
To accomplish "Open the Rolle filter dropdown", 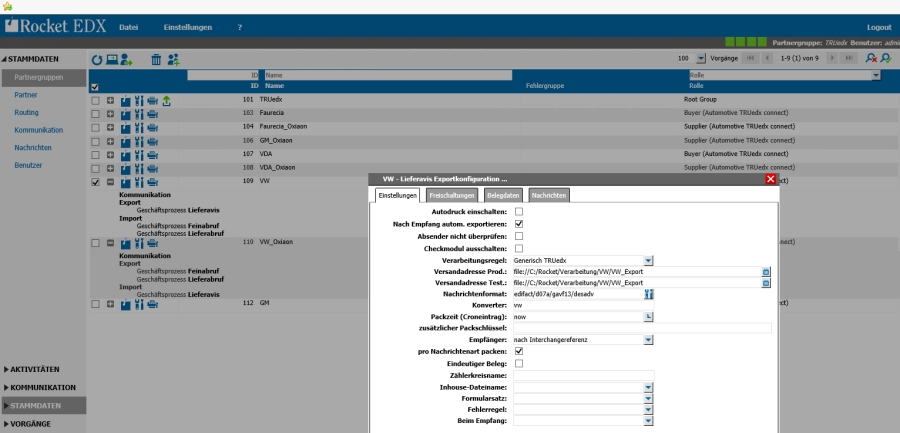I will point(876,75).
